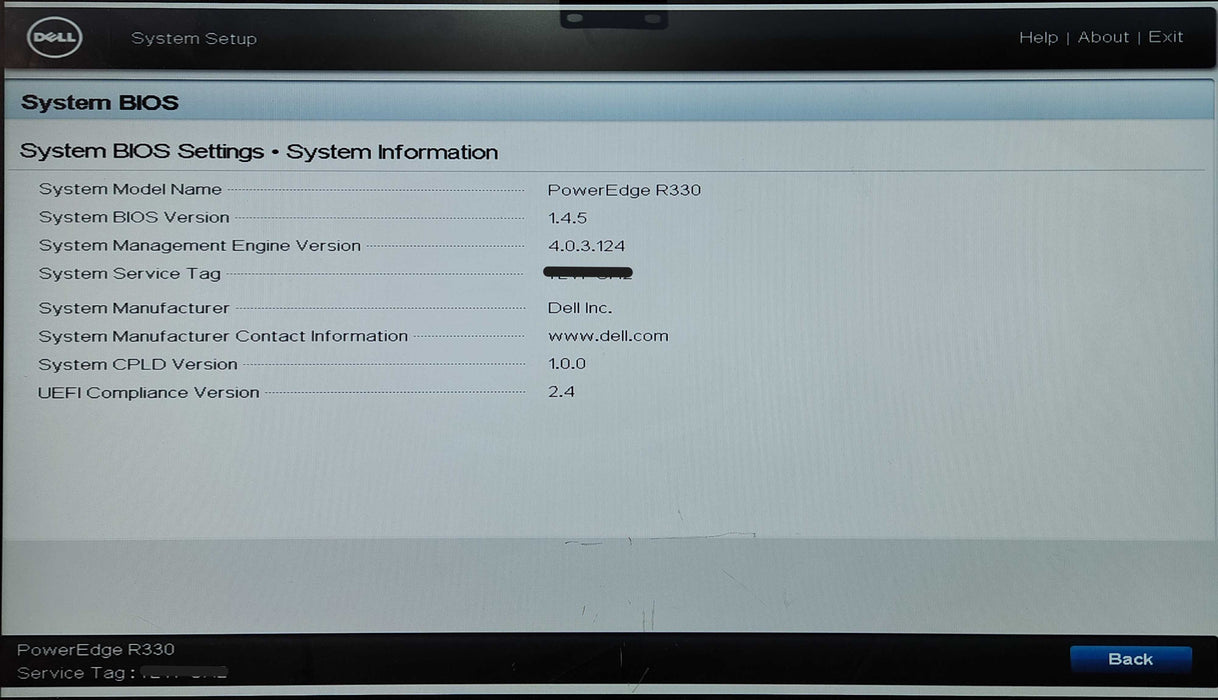This screenshot has width=1218, height=700.
Task: Click PowerEdge R330 in the bottom status bar
Action: [x=96, y=650]
